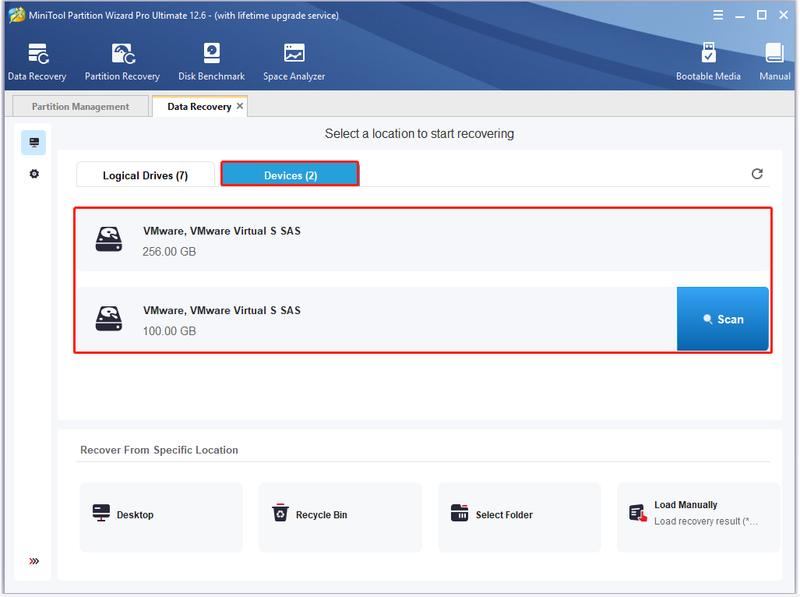800x597 pixels.
Task: Select the 256.00 GB VMware disk
Action: tap(423, 239)
